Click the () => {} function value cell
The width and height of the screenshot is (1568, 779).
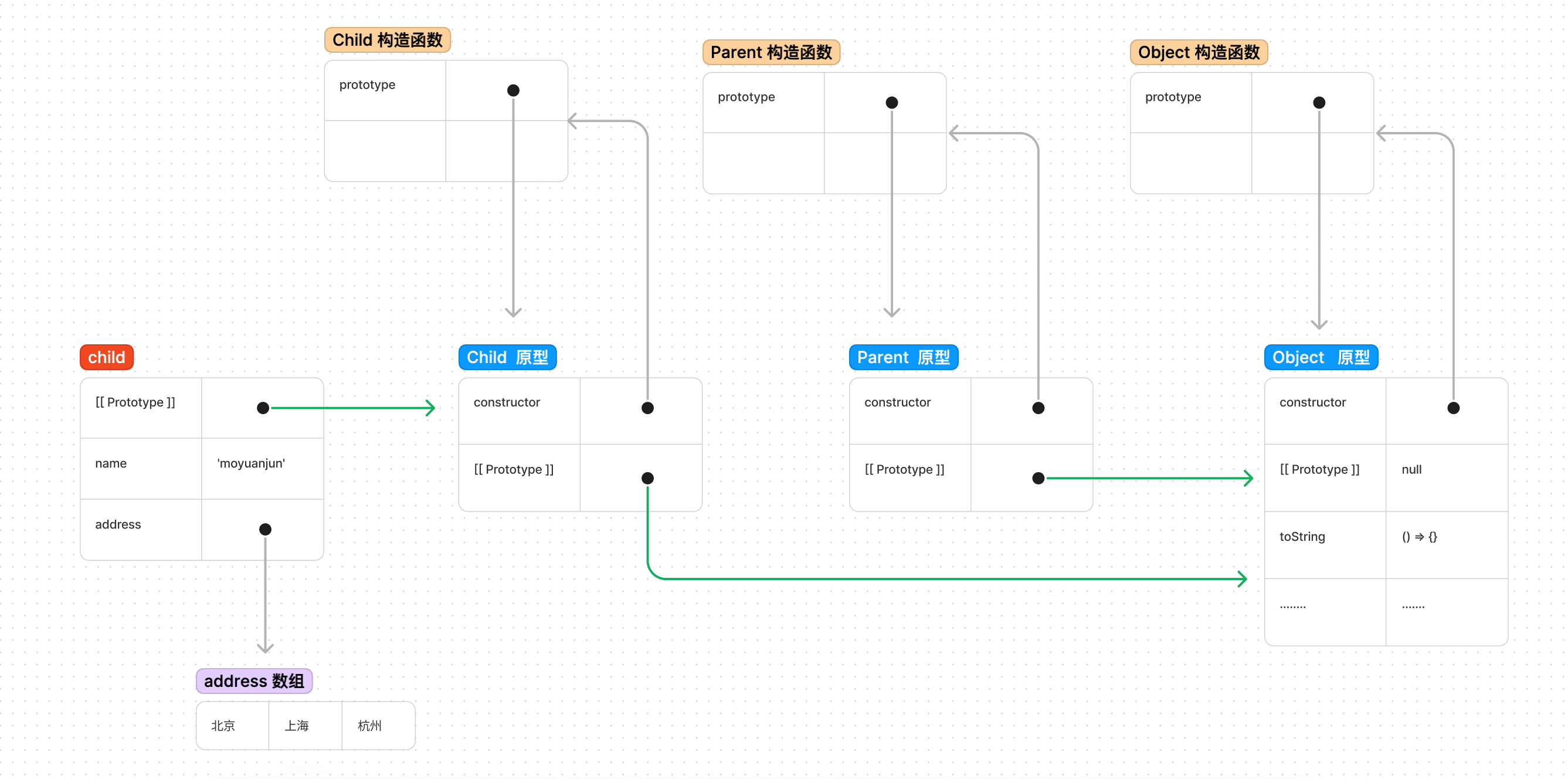pos(1419,537)
